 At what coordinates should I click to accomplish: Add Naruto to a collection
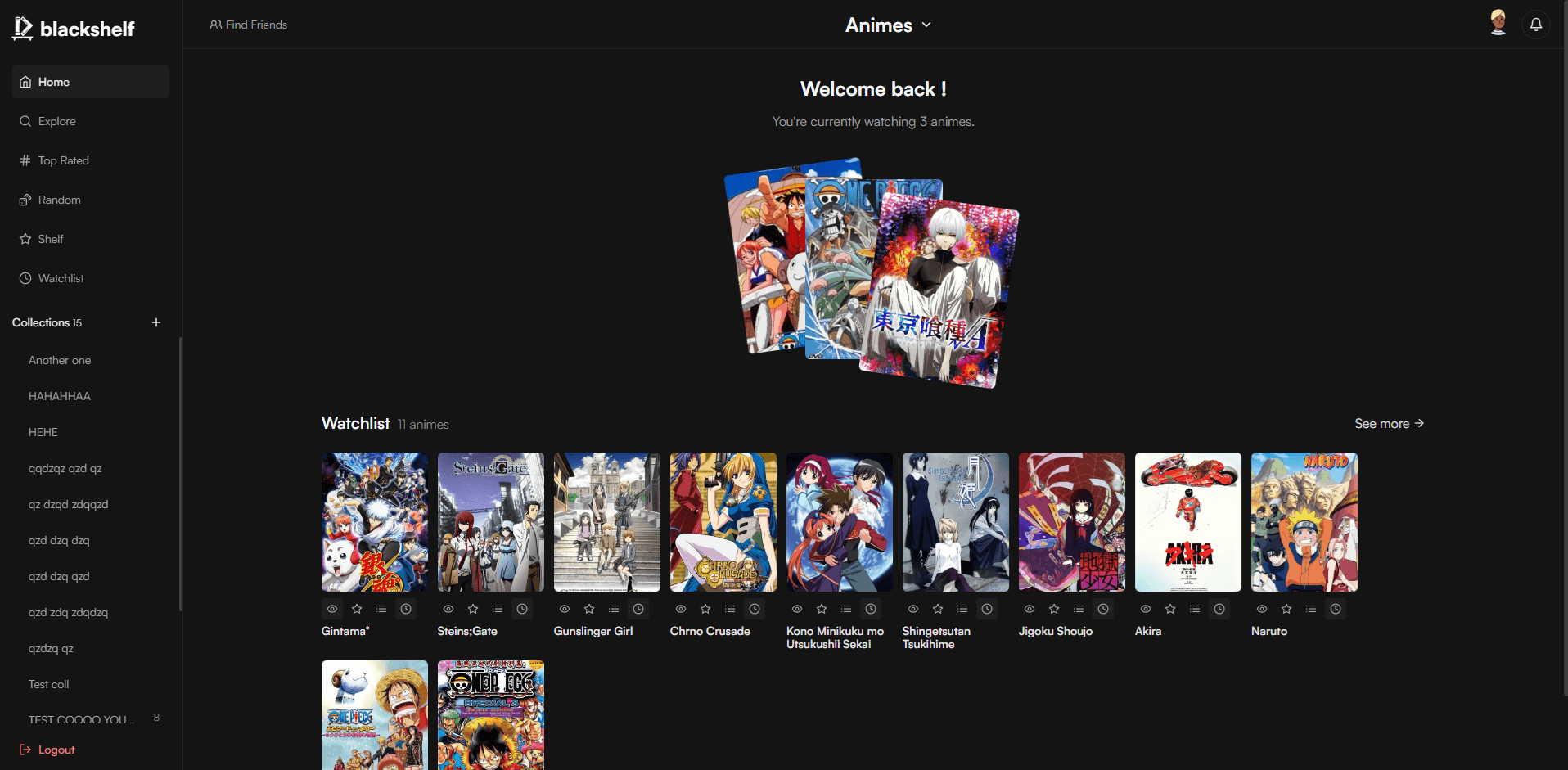1311,609
